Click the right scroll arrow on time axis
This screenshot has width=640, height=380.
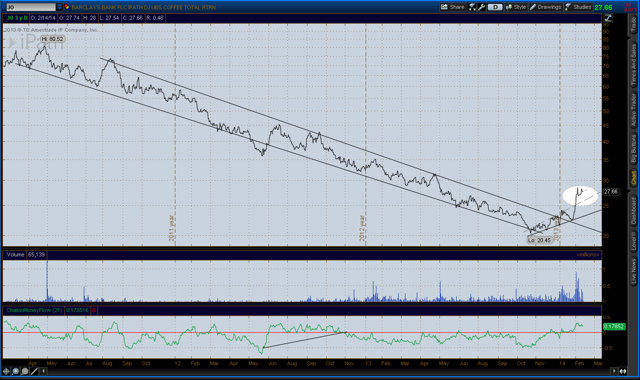coord(613,371)
